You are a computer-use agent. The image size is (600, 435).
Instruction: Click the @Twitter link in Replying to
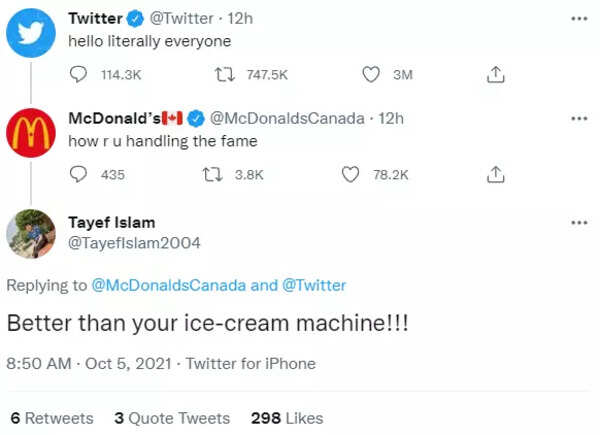pyautogui.click(x=314, y=285)
